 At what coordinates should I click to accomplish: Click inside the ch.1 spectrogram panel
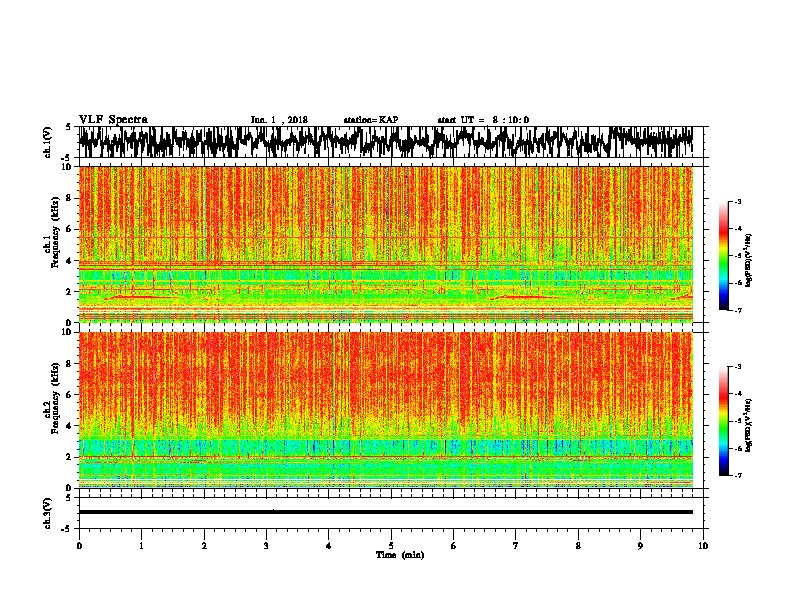[x=385, y=244]
